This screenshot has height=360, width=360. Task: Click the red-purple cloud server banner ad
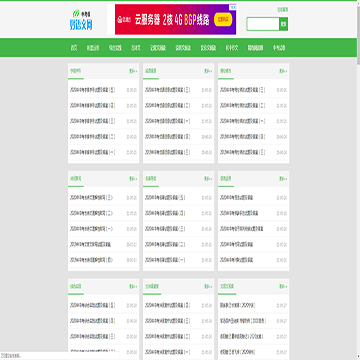(175, 19)
